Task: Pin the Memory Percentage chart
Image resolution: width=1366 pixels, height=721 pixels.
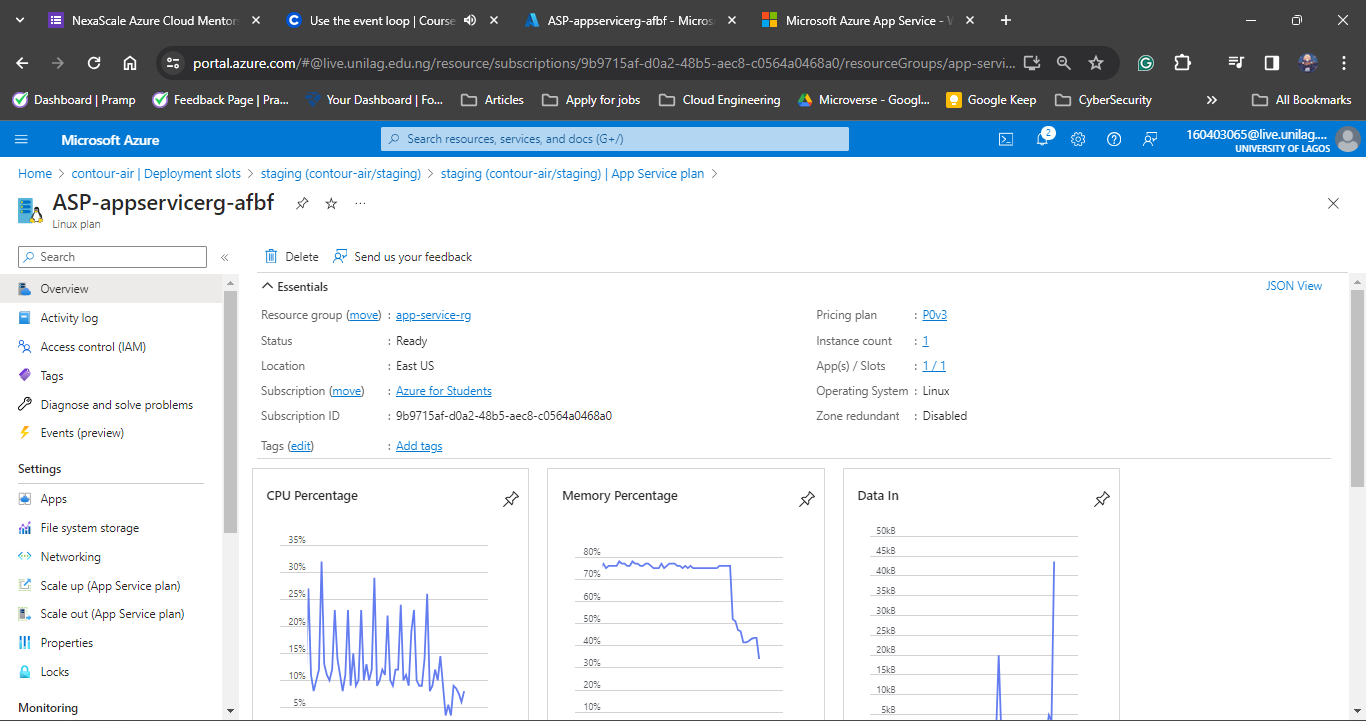Action: (x=807, y=499)
